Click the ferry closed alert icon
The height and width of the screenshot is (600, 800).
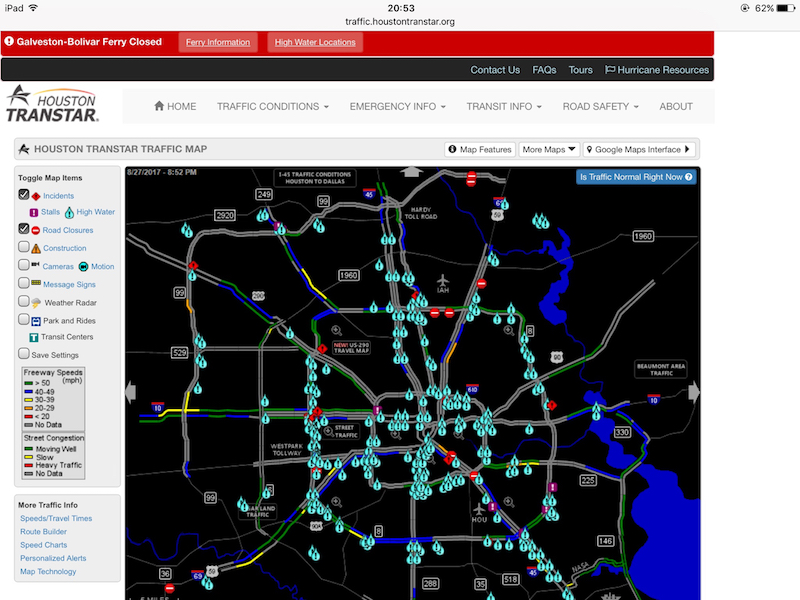pos(9,41)
